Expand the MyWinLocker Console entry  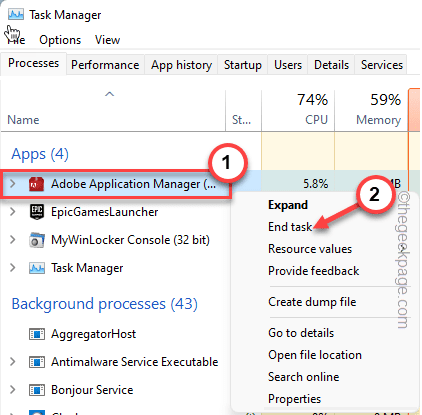click(x=13, y=240)
